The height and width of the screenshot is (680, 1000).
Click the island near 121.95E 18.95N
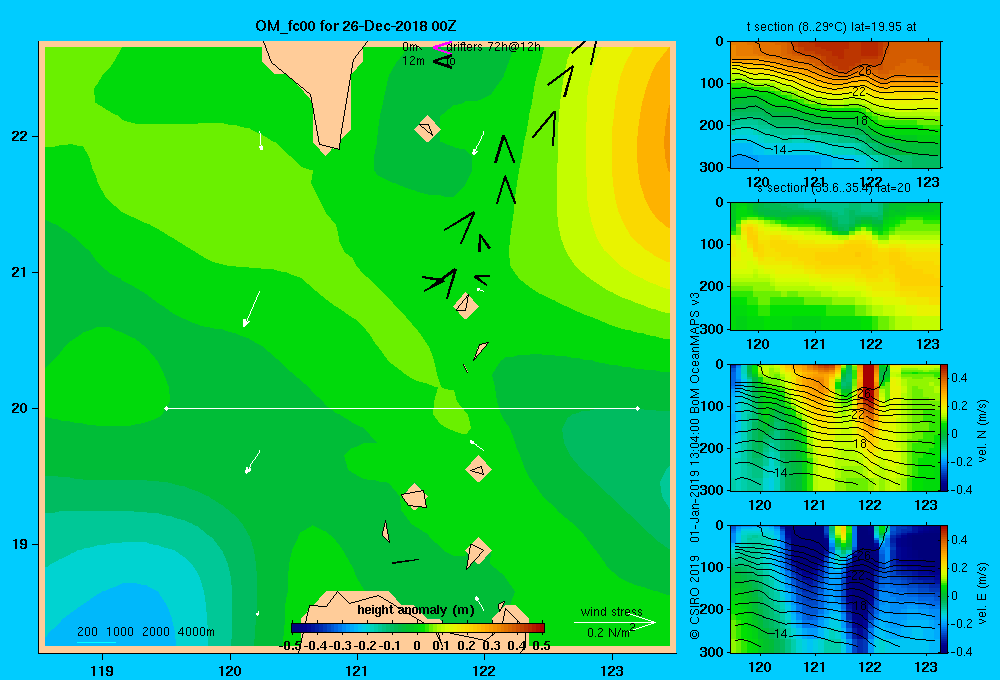[x=477, y=552]
